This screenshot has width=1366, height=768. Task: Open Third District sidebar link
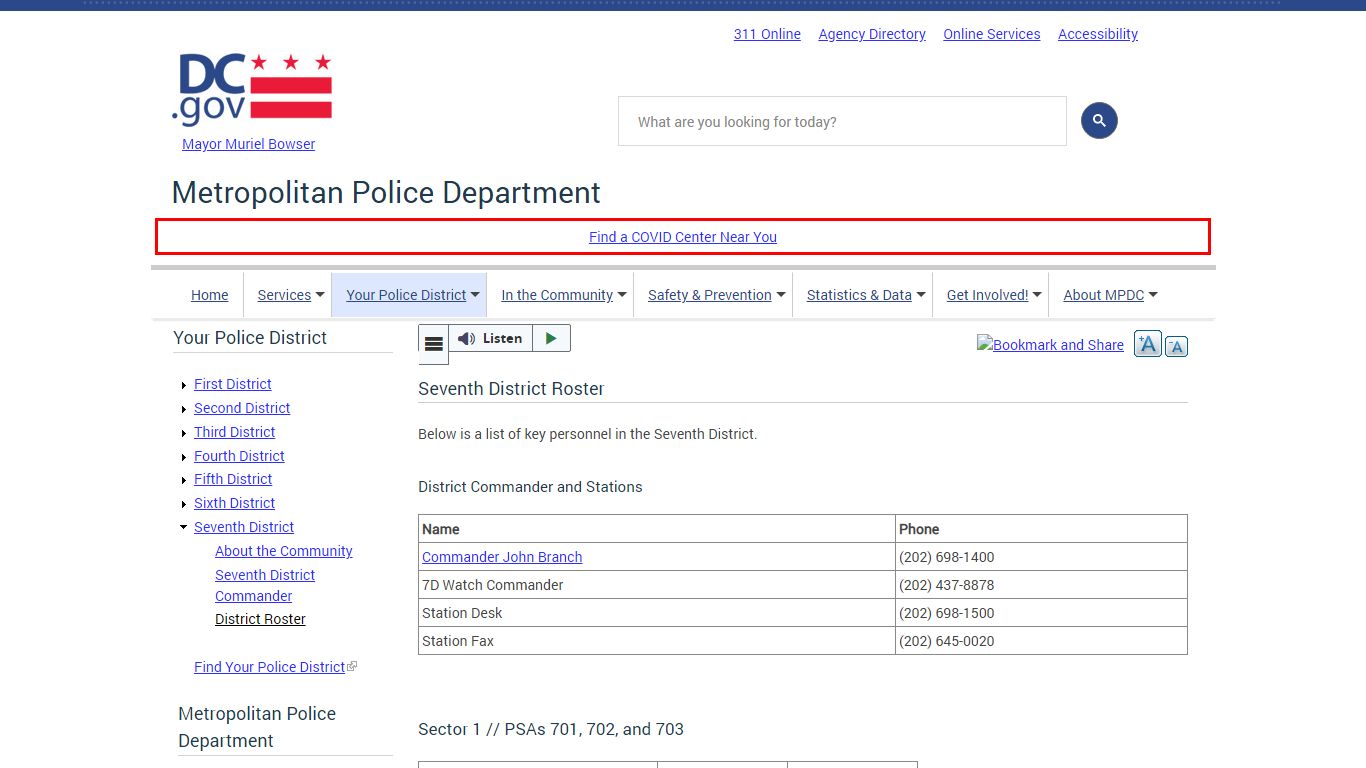pyautogui.click(x=234, y=432)
